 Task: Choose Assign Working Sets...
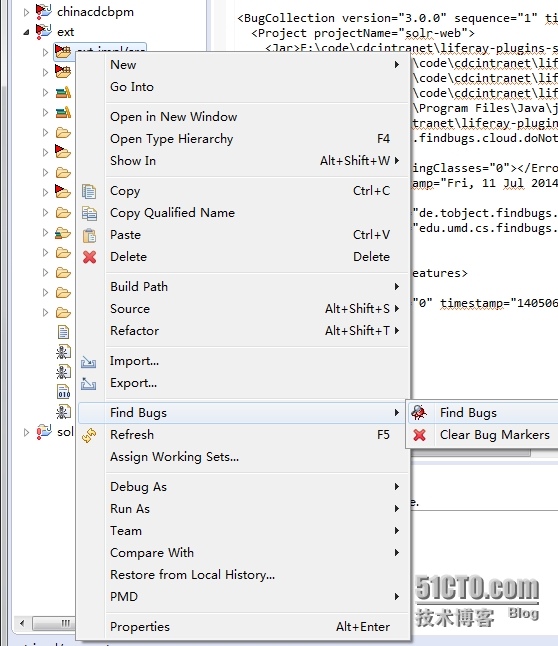click(258, 457)
